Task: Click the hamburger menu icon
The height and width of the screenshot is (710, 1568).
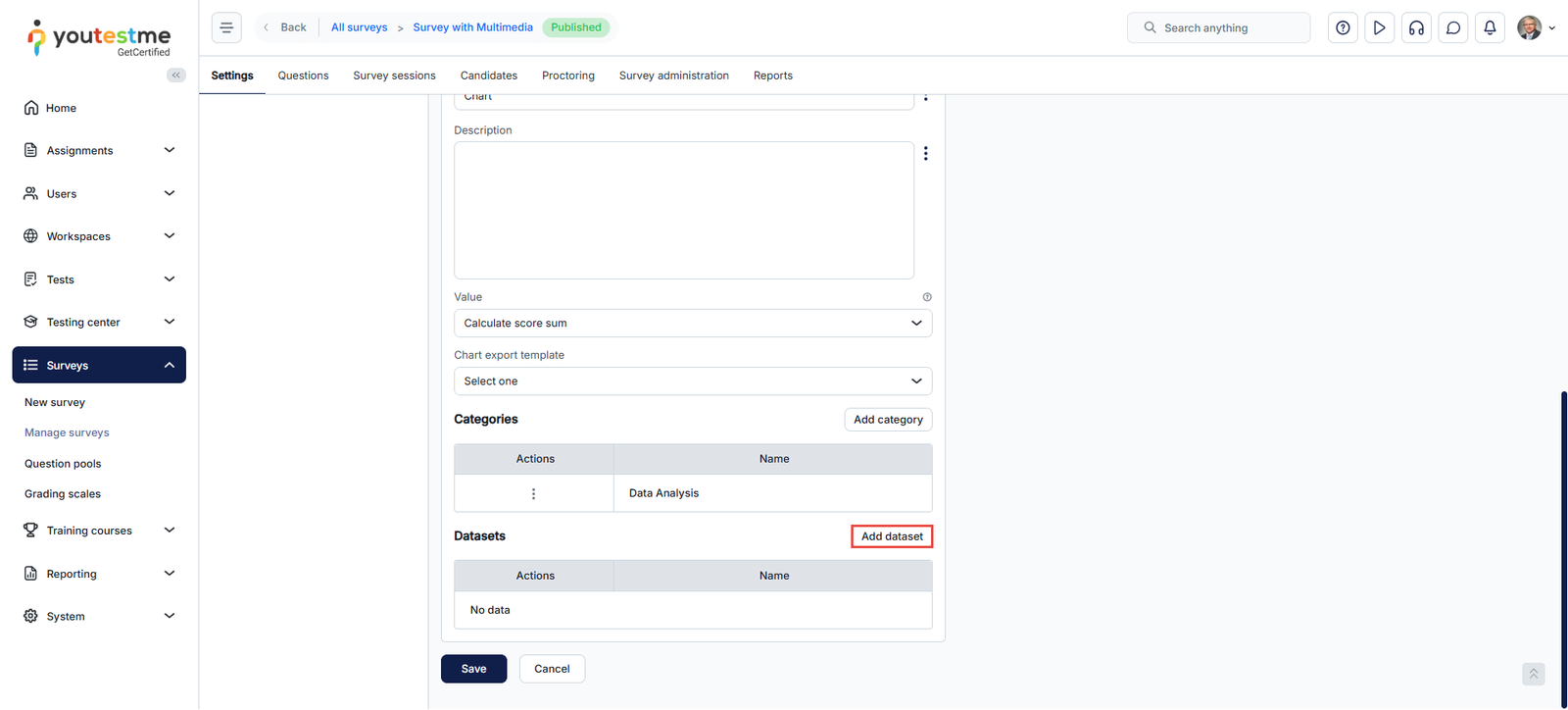Action: click(x=226, y=27)
